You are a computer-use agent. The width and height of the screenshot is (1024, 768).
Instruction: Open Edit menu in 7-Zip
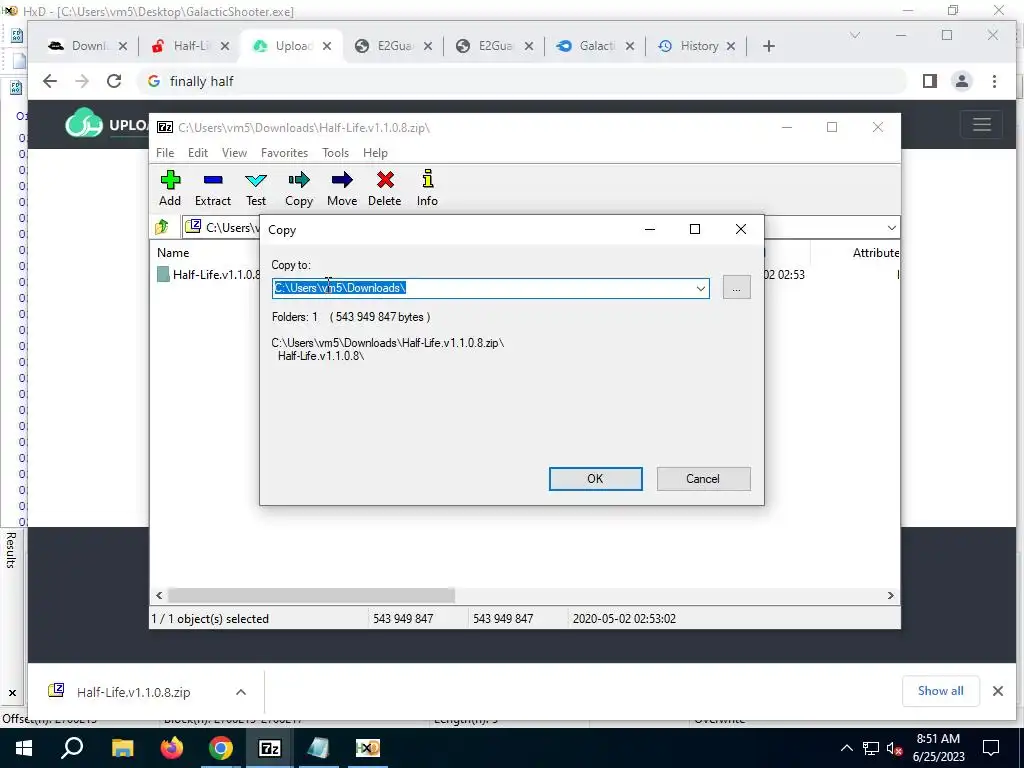click(198, 153)
